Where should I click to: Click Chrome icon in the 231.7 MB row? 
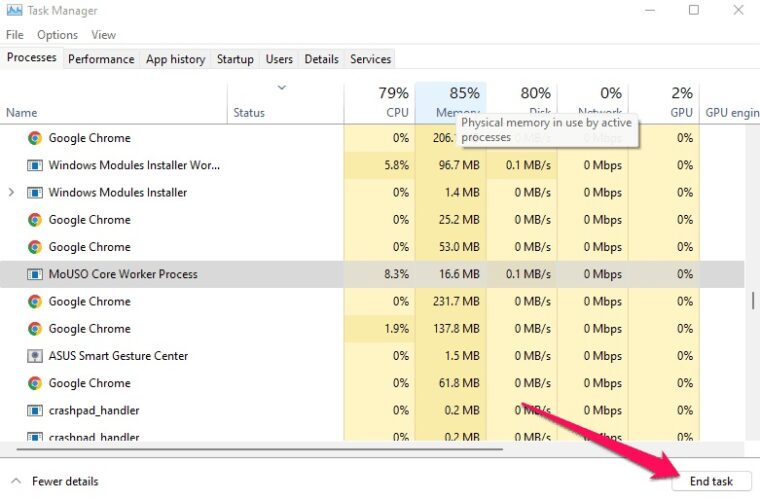34,301
